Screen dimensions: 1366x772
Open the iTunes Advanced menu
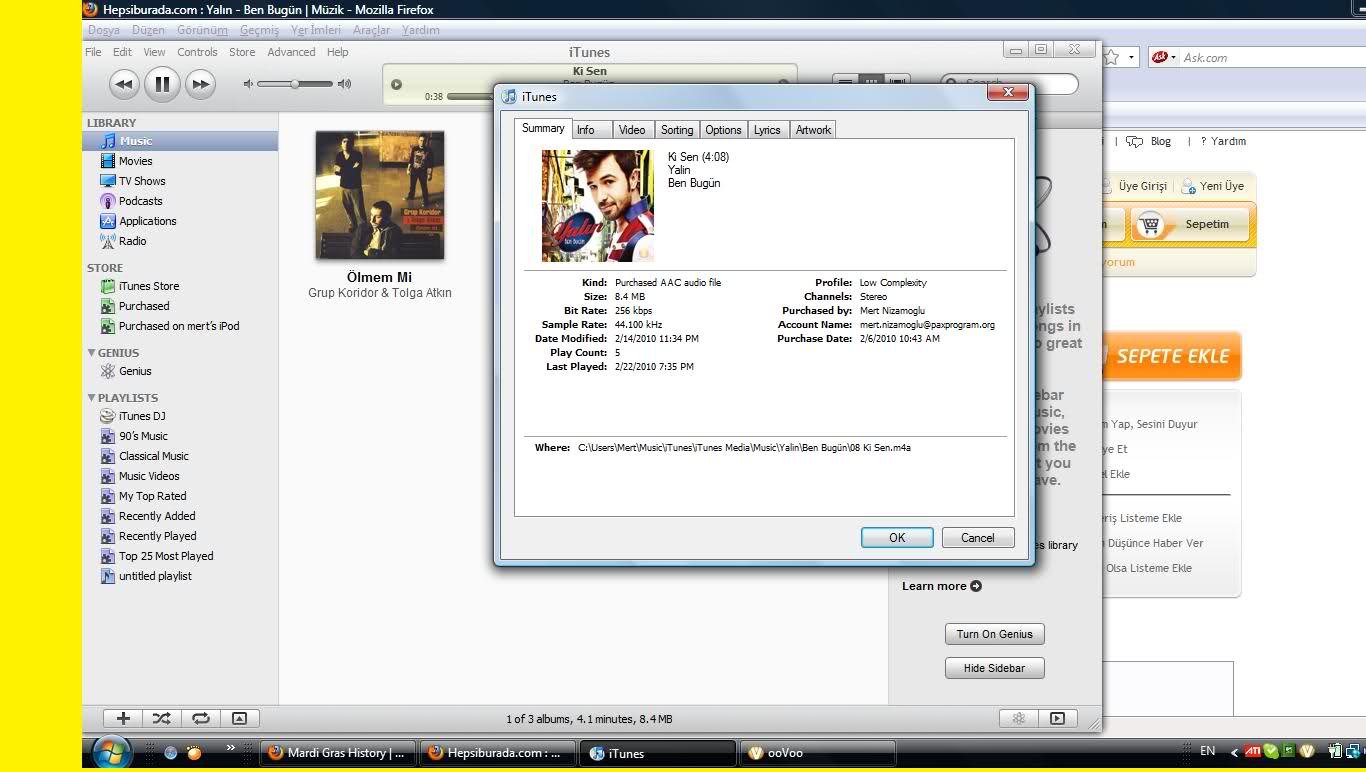click(x=291, y=52)
